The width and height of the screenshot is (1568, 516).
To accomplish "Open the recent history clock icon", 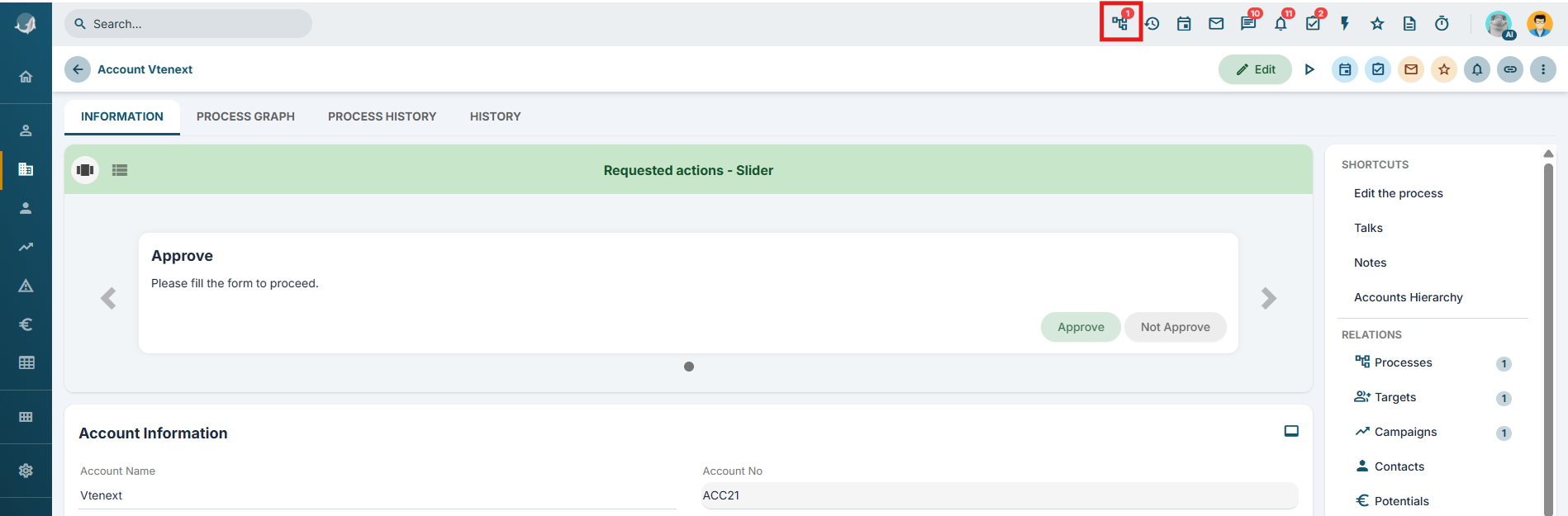I will point(1152,24).
